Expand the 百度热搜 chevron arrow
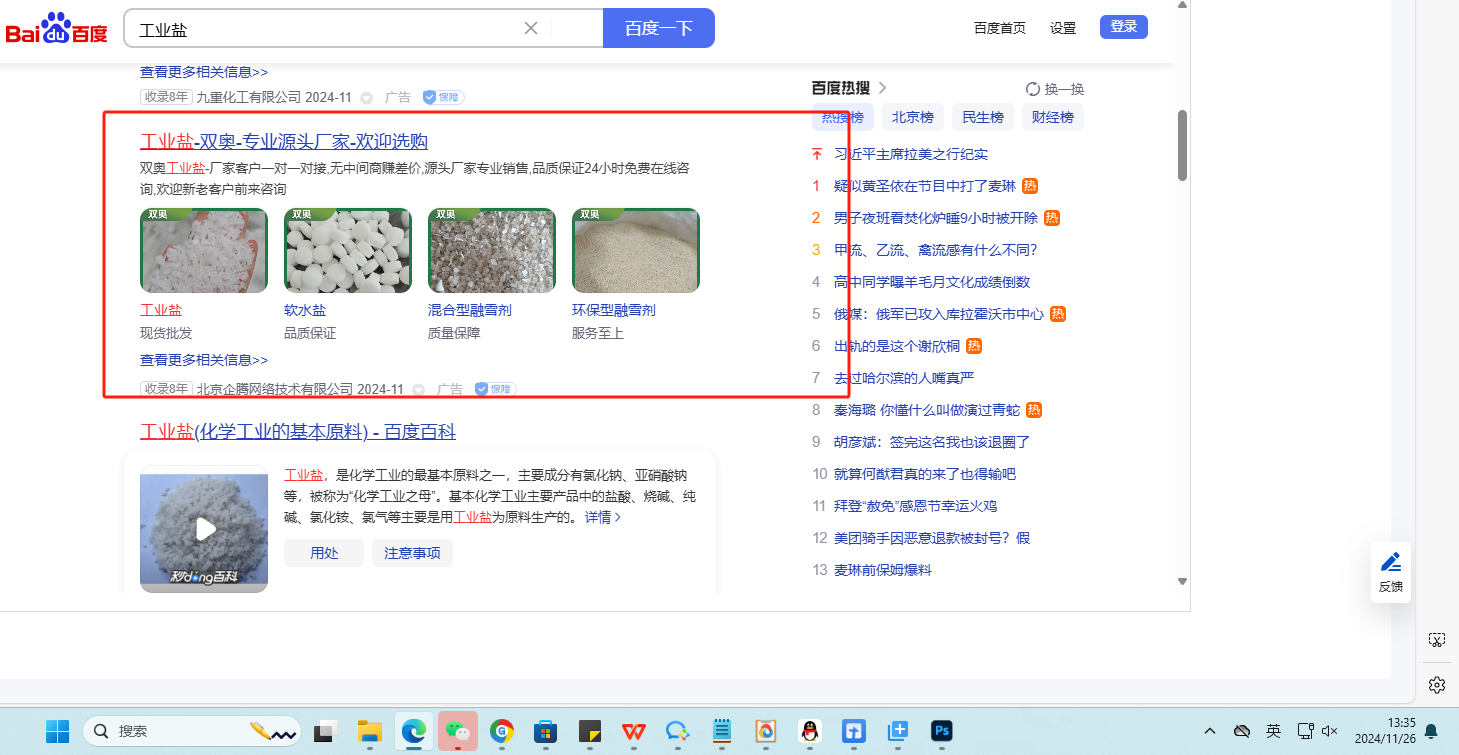Viewport: 1459px width, 755px height. click(882, 88)
